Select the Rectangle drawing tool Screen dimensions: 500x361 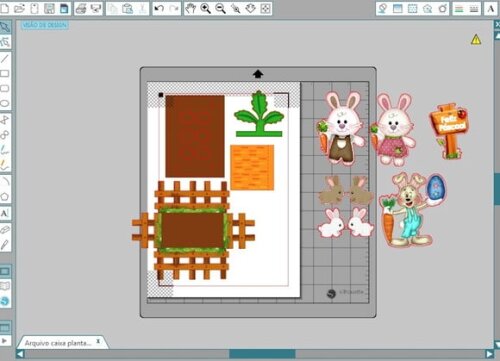pos(5,74)
